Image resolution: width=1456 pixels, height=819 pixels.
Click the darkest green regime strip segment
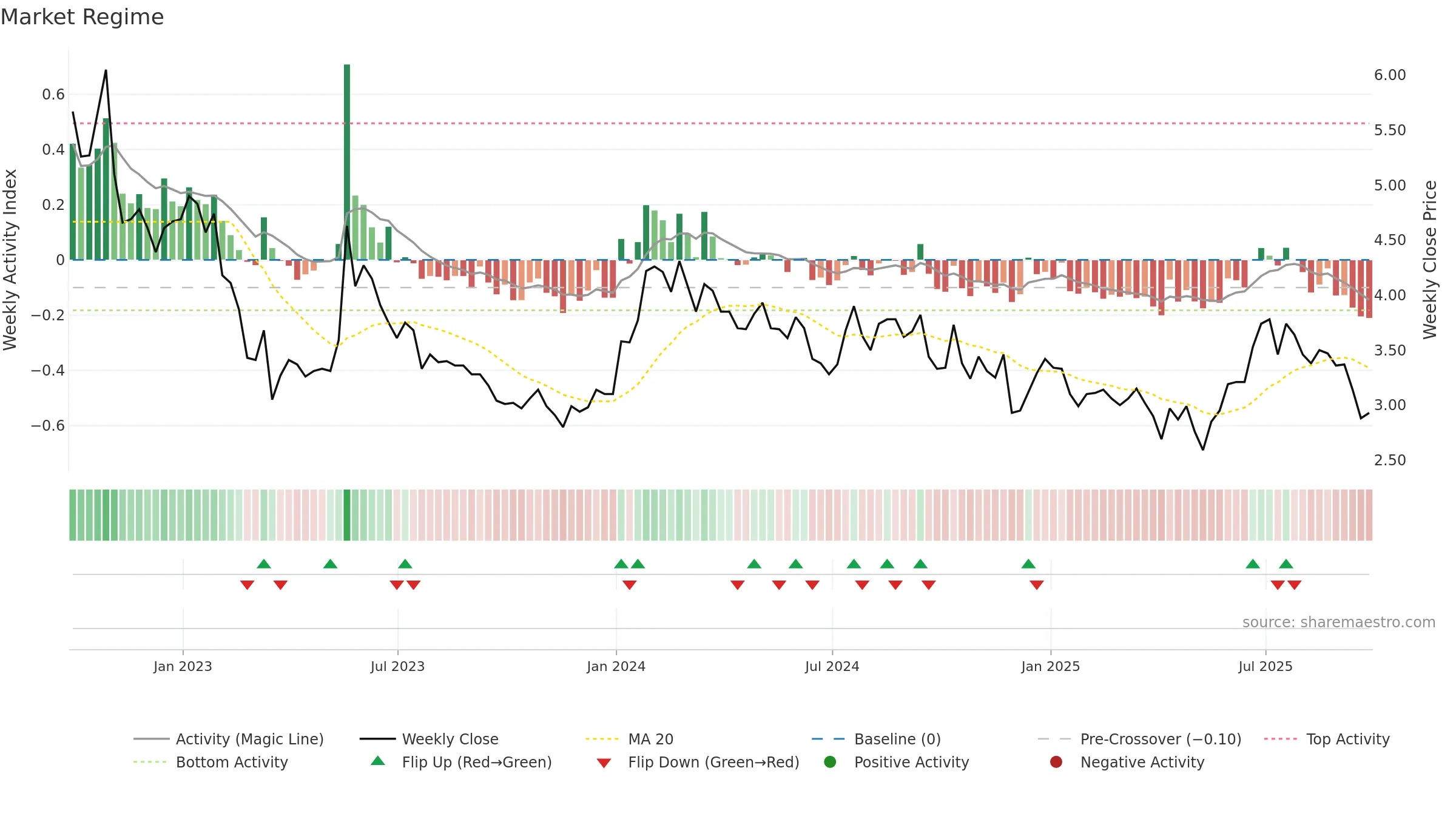(347, 515)
